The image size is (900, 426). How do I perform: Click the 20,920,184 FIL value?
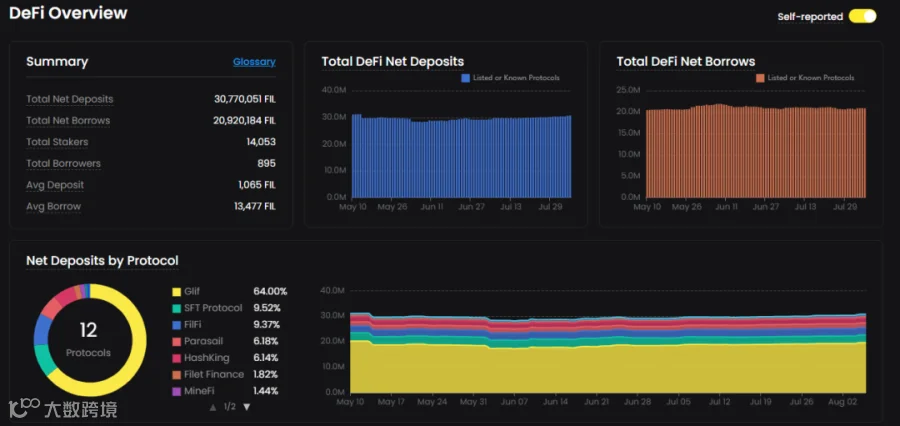[x=245, y=121]
